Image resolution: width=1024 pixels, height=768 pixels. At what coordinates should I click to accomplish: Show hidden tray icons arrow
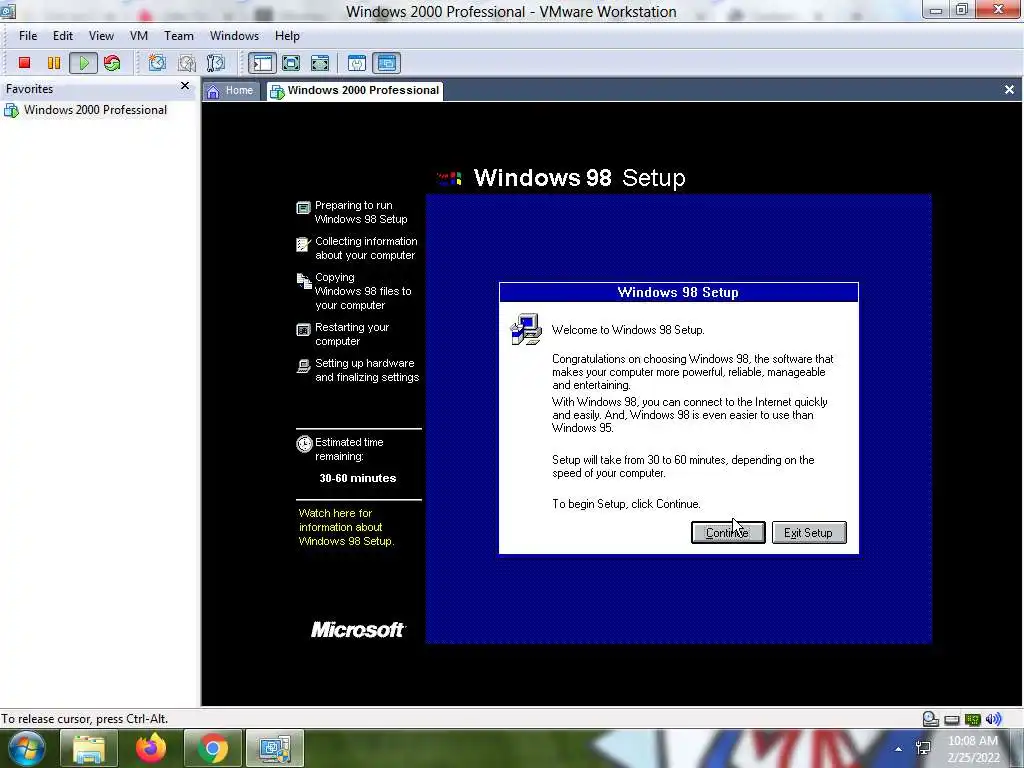pos(899,749)
